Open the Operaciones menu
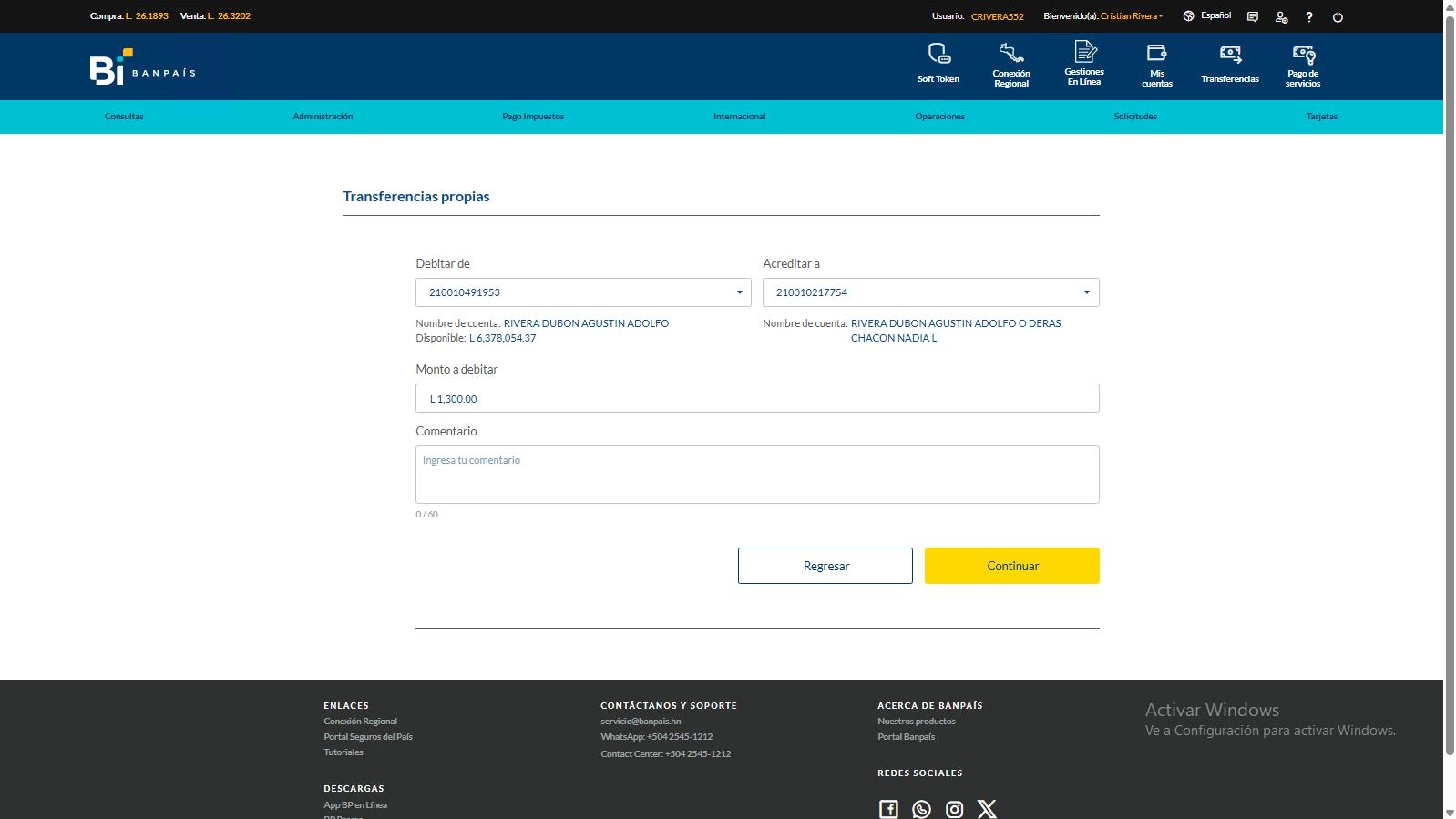 [939, 117]
